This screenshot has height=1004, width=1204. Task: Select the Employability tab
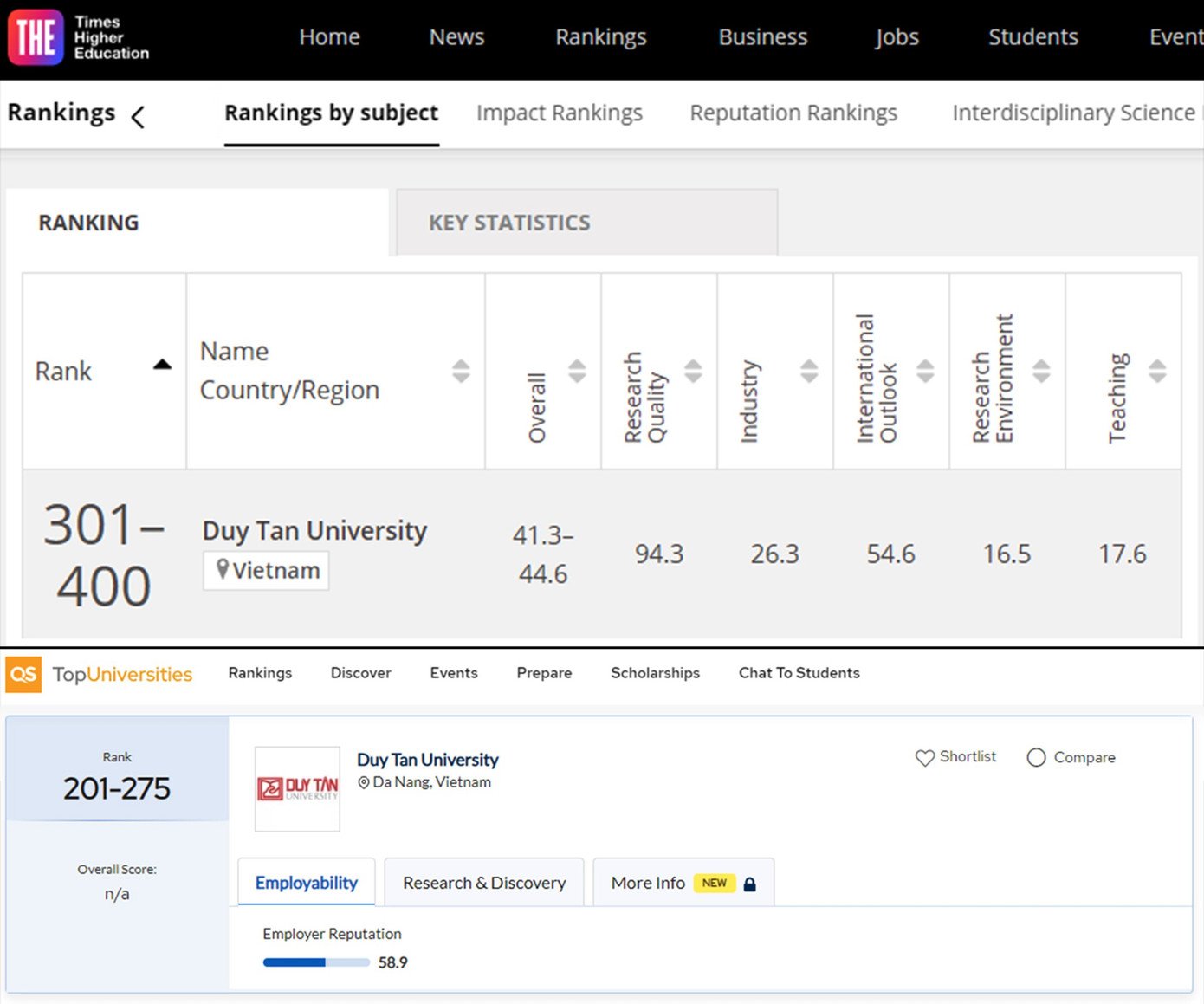[x=307, y=883]
